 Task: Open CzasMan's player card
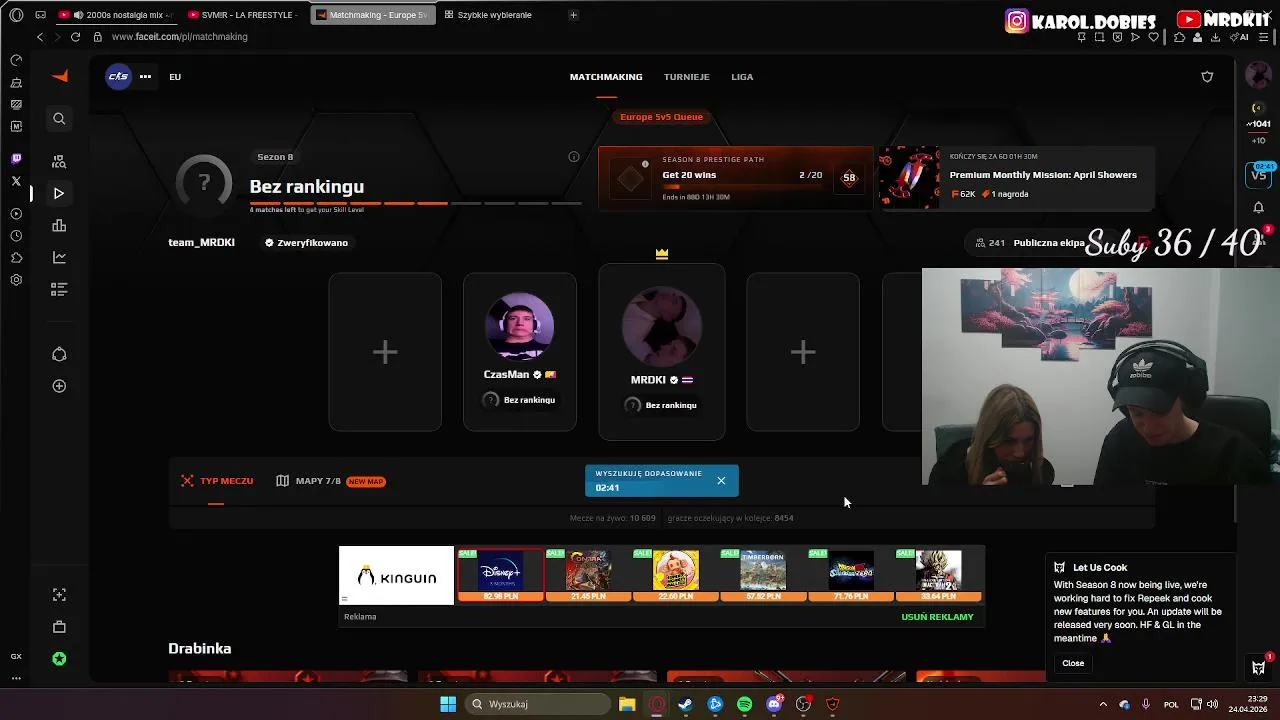(x=520, y=352)
